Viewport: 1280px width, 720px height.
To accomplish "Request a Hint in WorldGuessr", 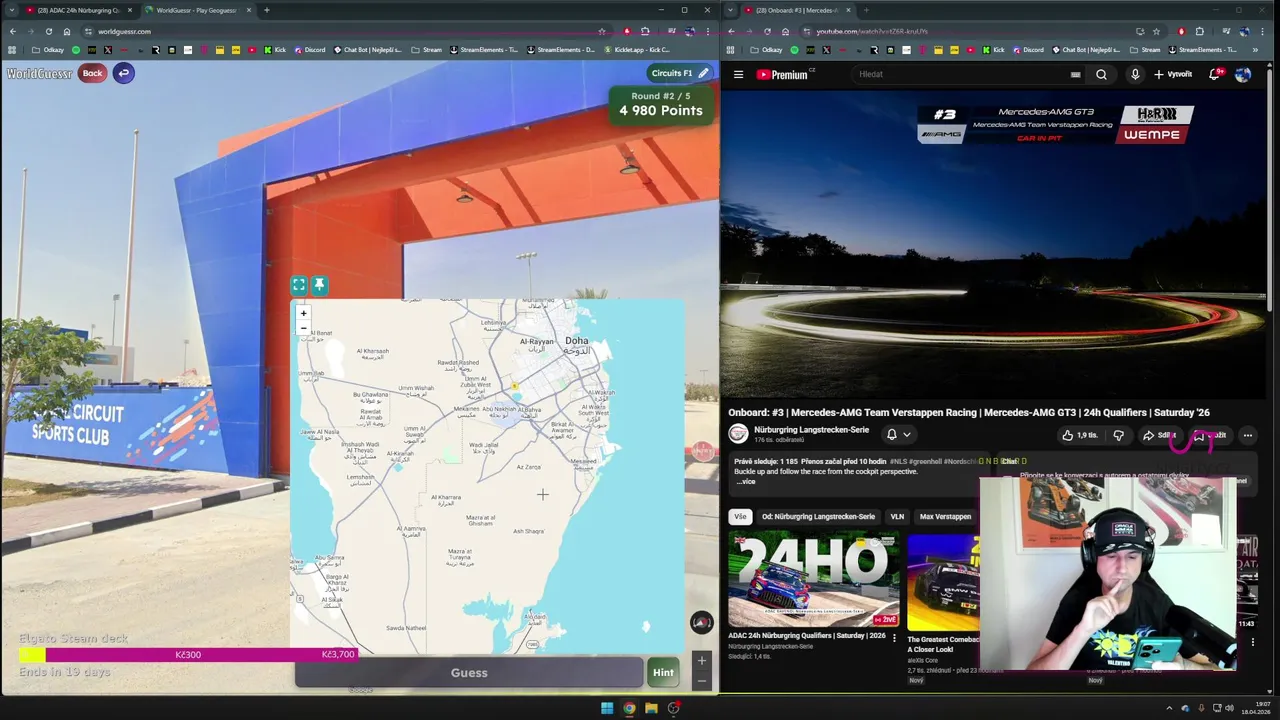I will [x=663, y=673].
